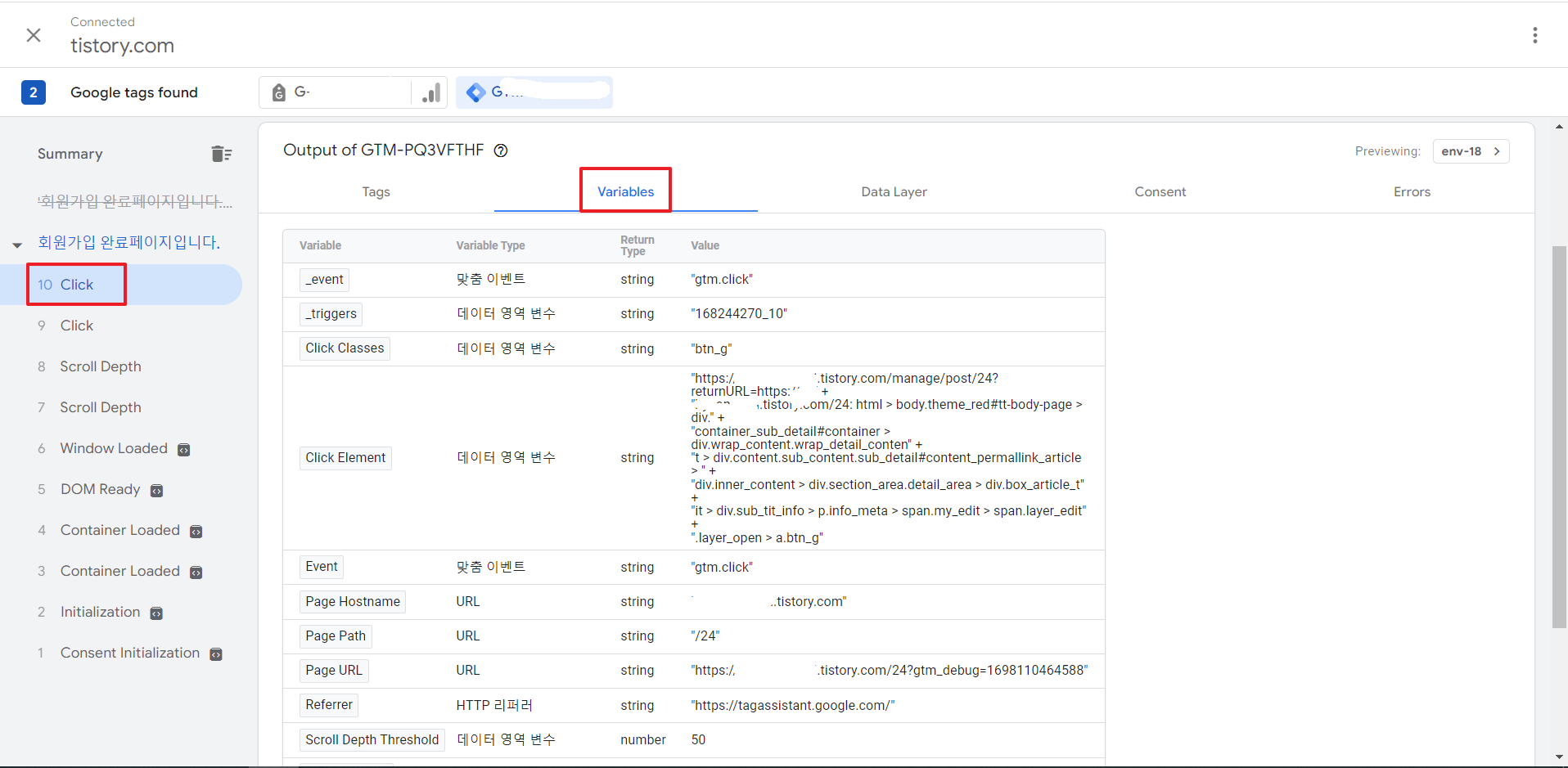Image resolution: width=1568 pixels, height=768 pixels.
Task: Click the _triggers variable chip
Action: click(x=331, y=314)
